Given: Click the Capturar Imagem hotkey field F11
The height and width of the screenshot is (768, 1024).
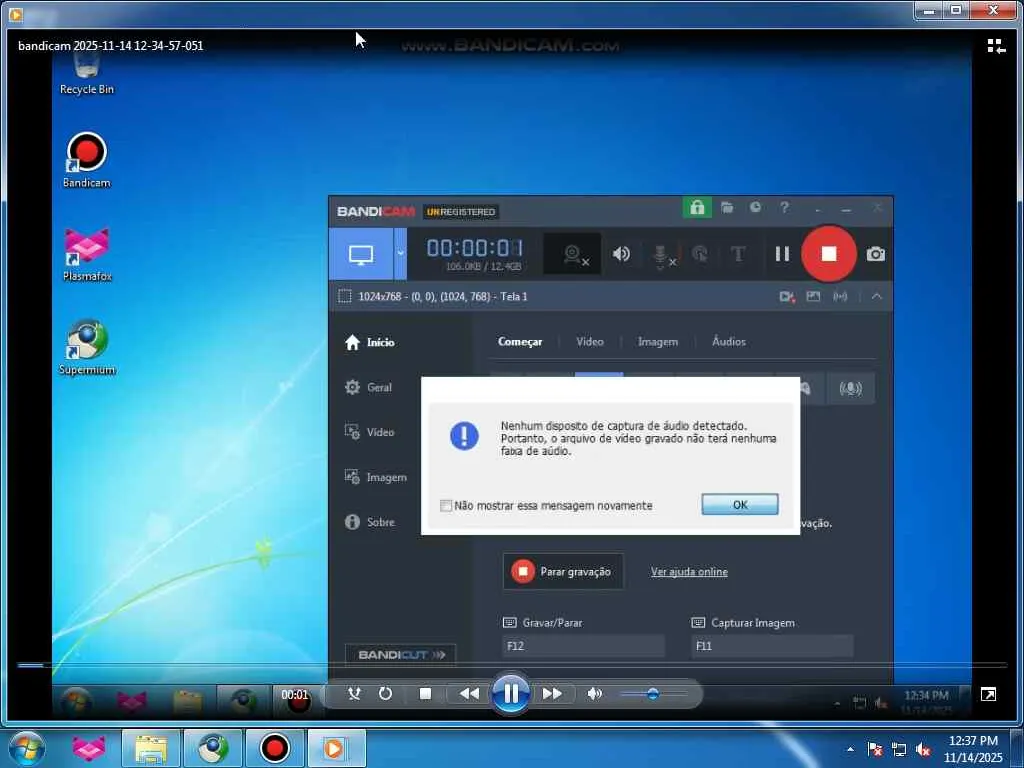Looking at the screenshot, I should (772, 646).
